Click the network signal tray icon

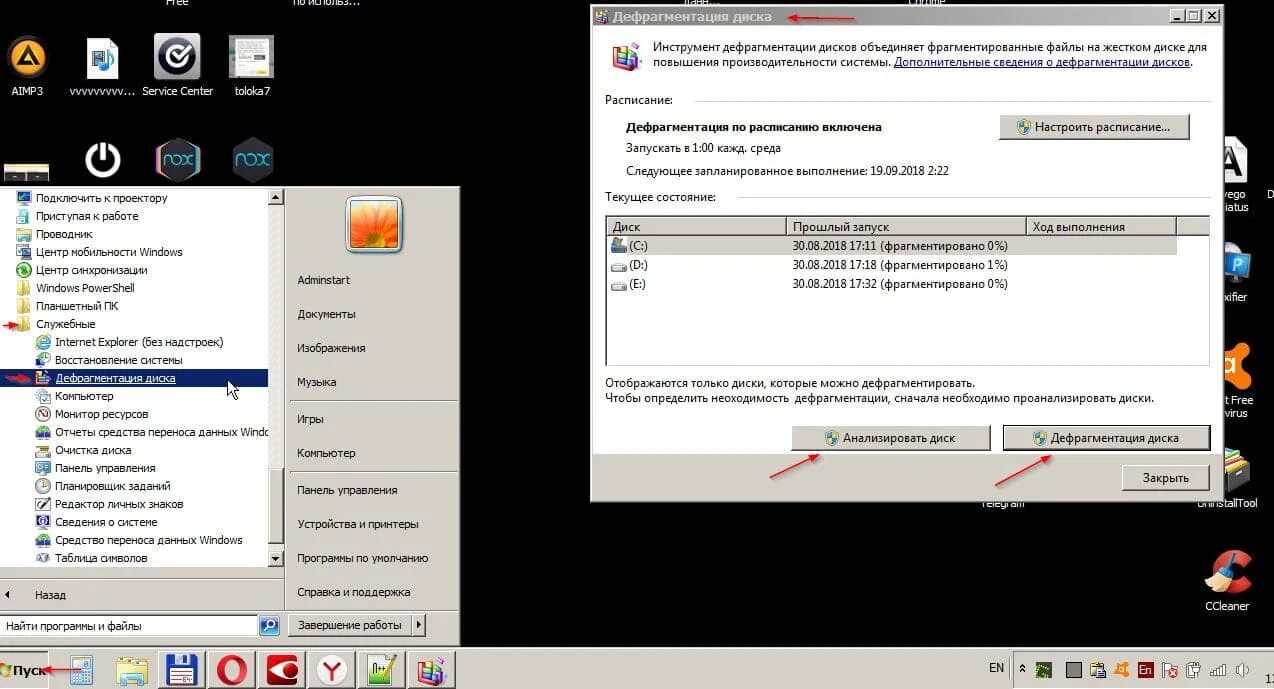point(1219,669)
